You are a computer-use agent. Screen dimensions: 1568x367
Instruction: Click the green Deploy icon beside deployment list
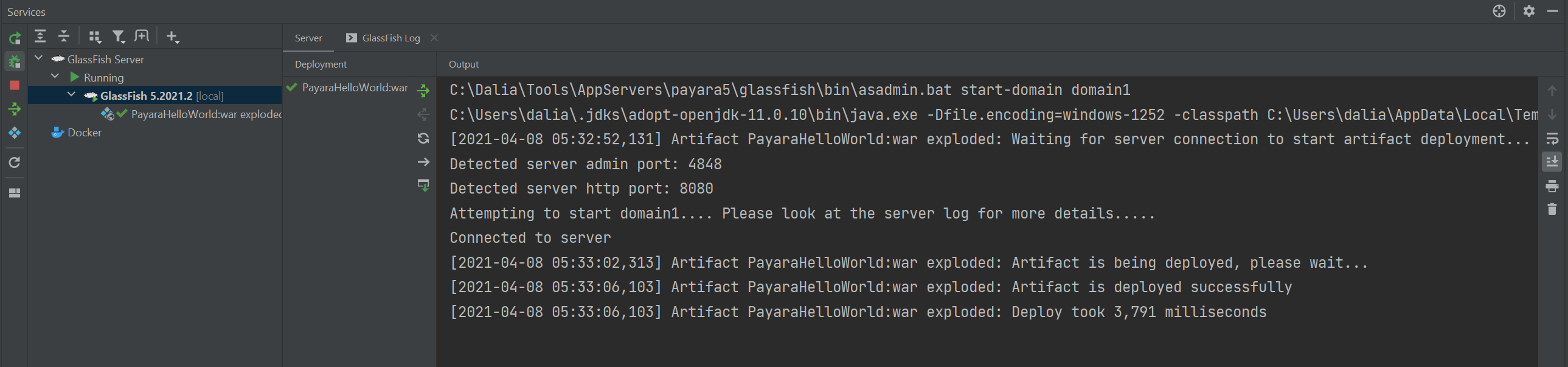(x=424, y=91)
